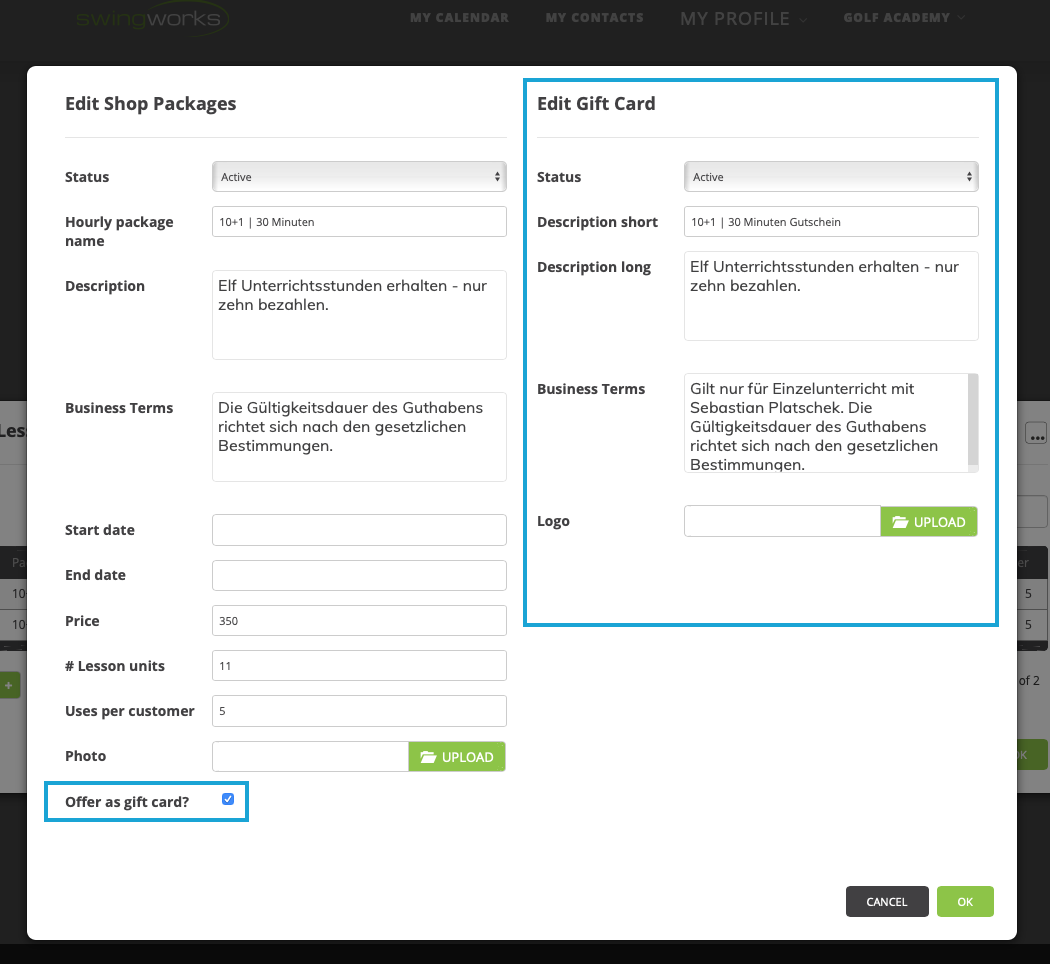
Task: Uncheck Offer as gift card checkbox
Action: (228, 799)
